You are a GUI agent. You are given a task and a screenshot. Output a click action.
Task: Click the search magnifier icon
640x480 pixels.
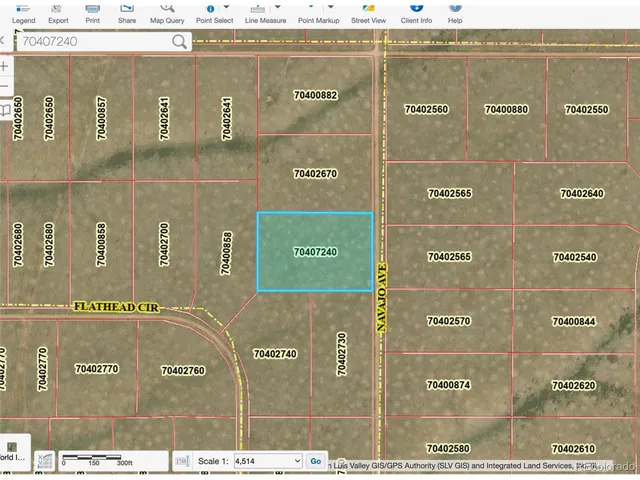[179, 41]
